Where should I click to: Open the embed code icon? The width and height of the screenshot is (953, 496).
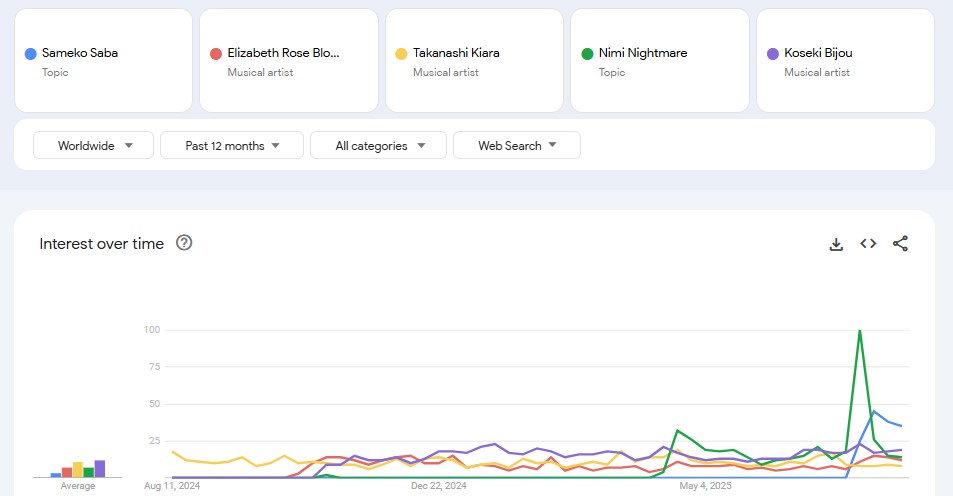point(868,244)
